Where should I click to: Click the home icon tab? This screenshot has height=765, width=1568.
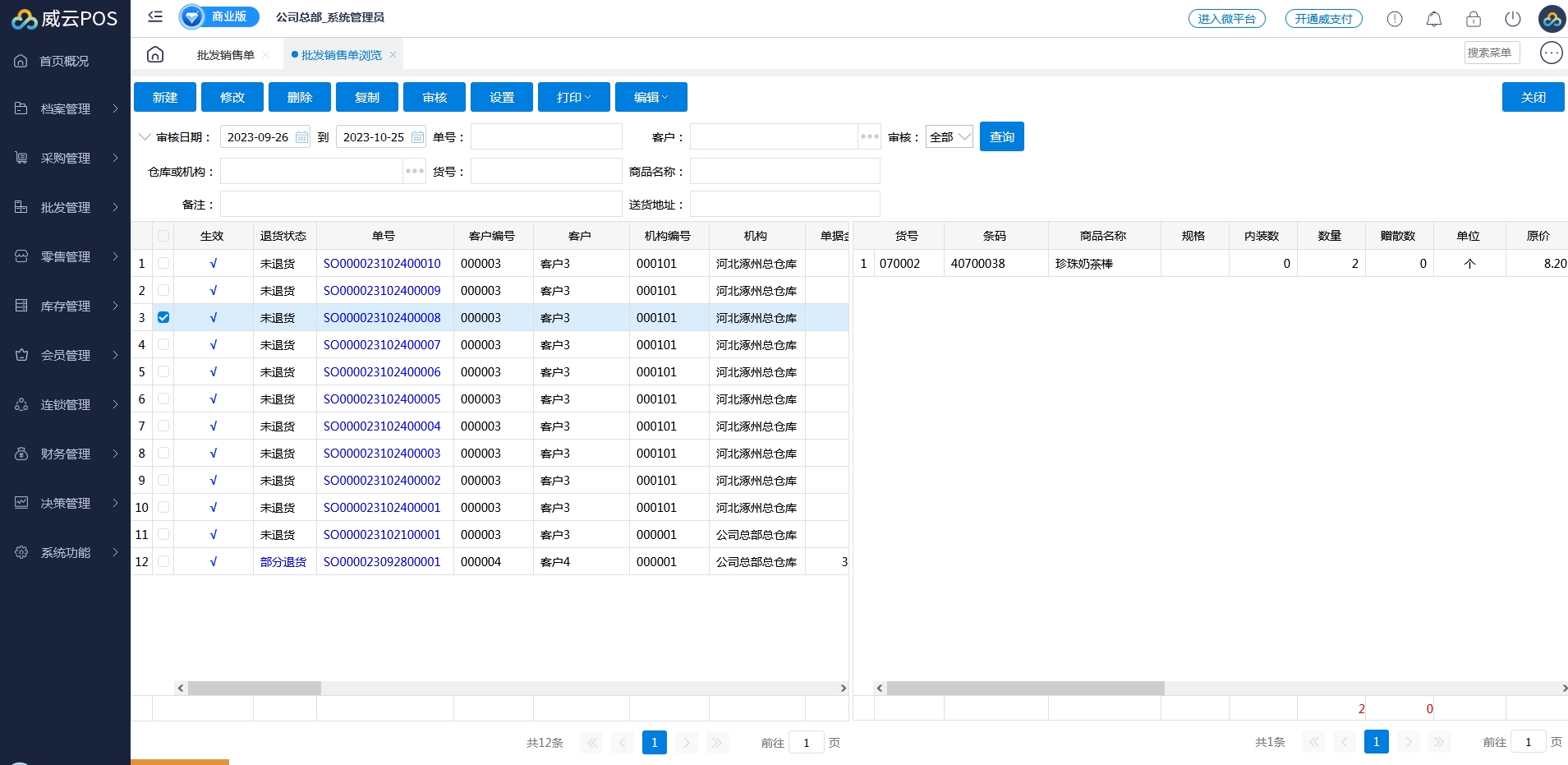click(155, 54)
